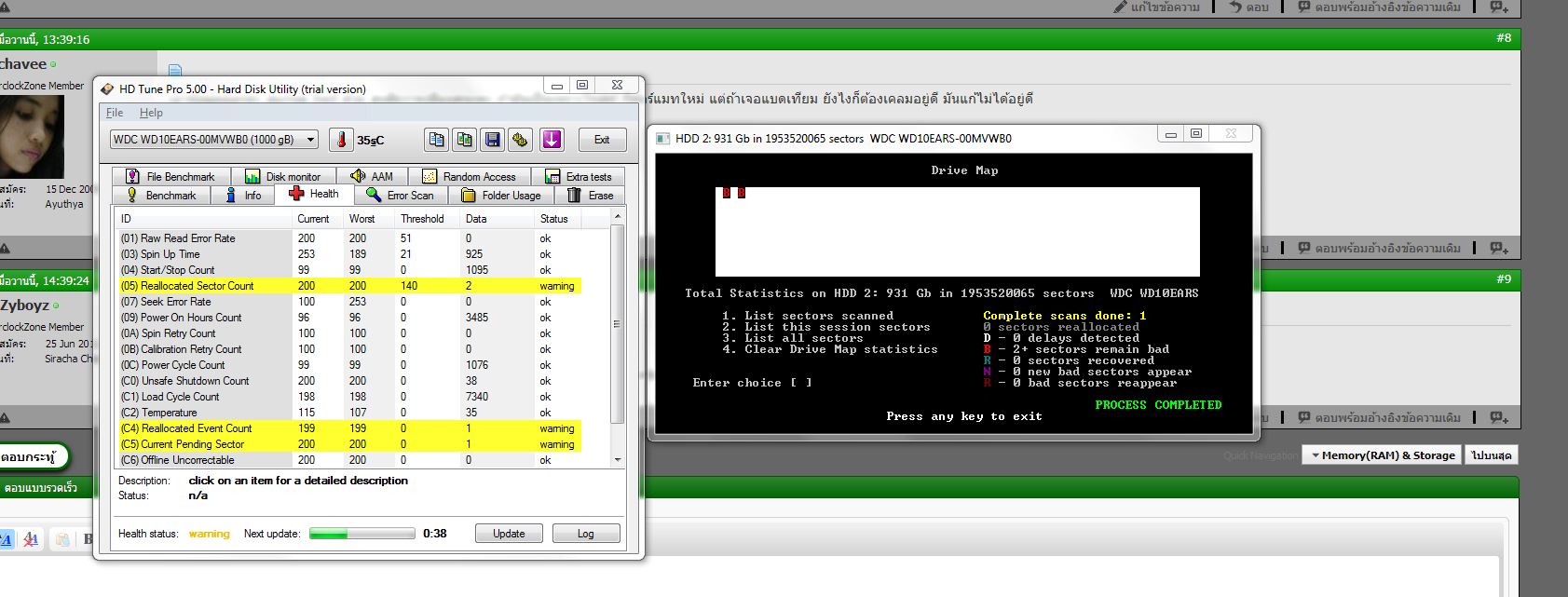Click the first red bad-sector block in Drive Map
Screen dimensions: 1568x597
pos(728,193)
